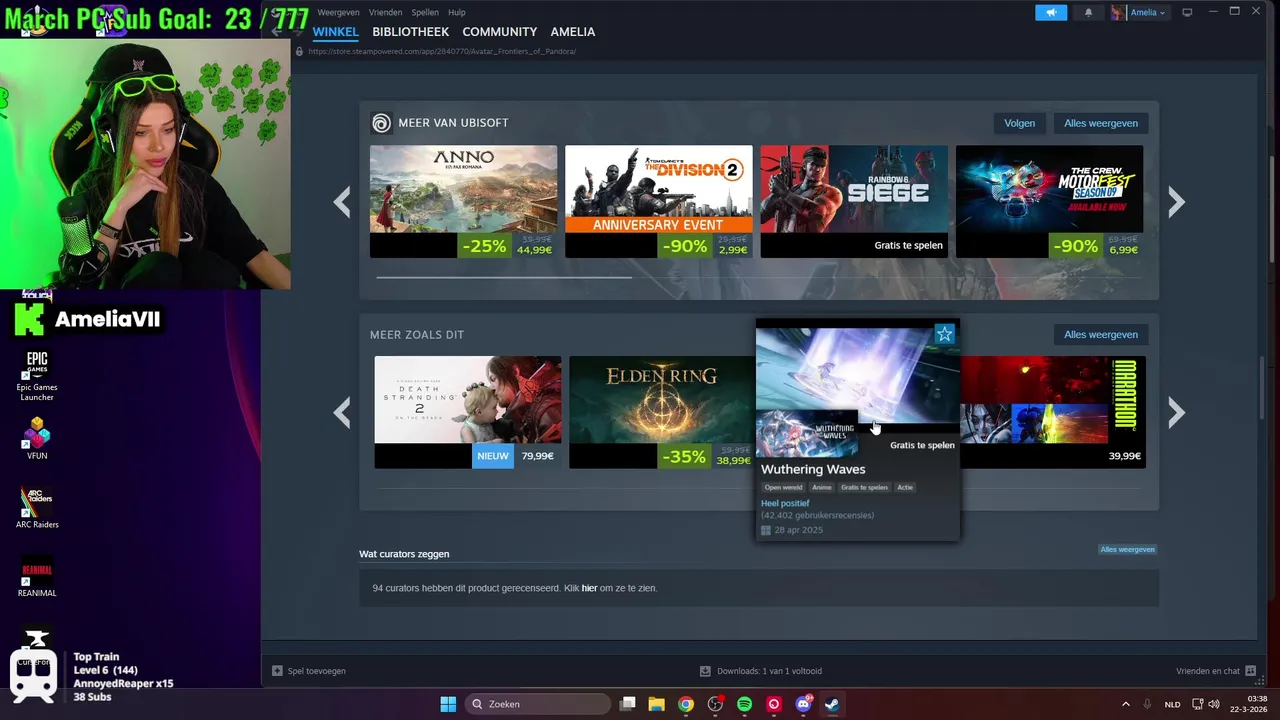Viewport: 1280px width, 720px height.
Task: Click the Ubisoft carousel scroll bar
Action: 504,277
